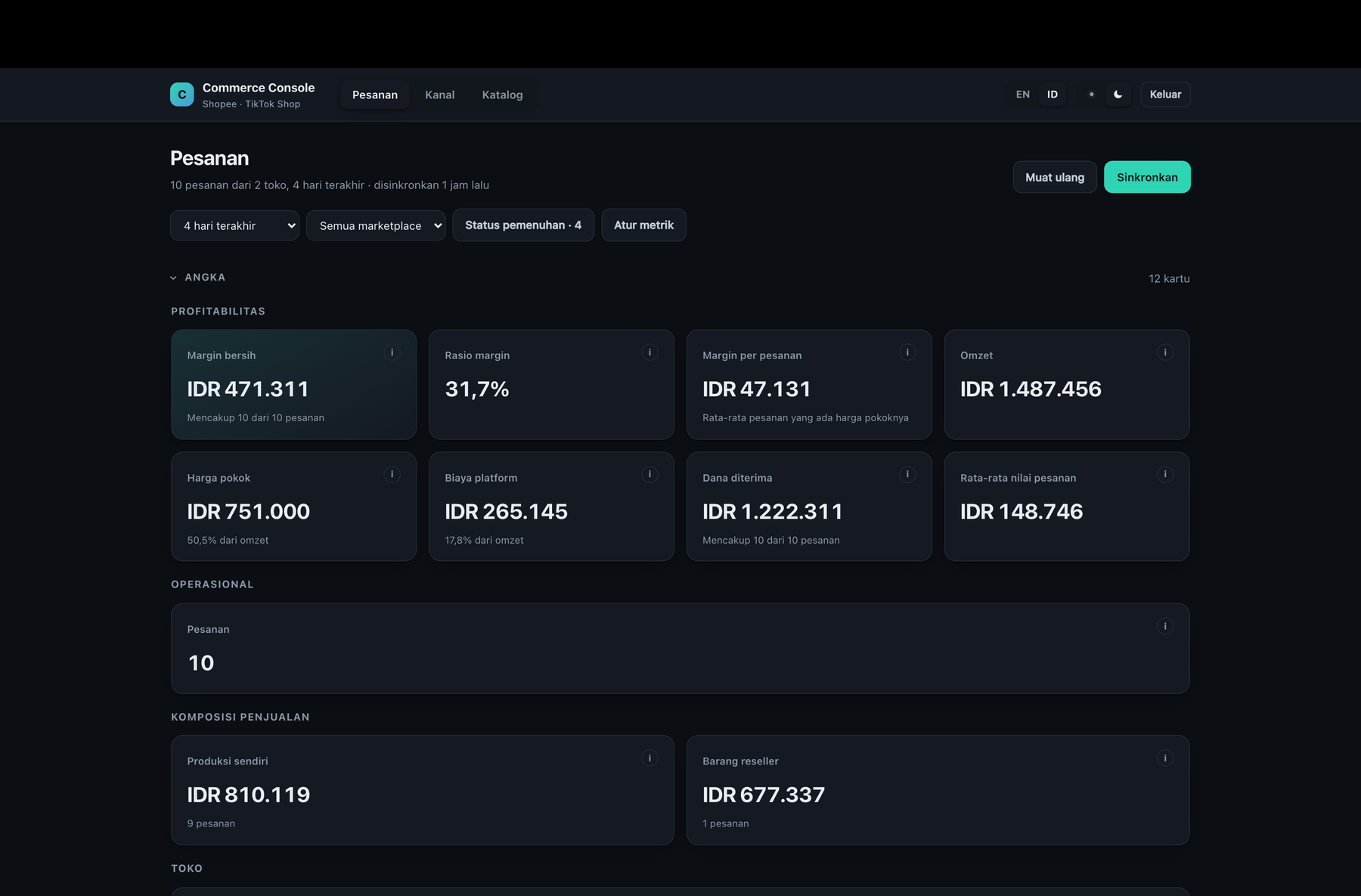1361x896 pixels.
Task: Open the Semua marketplace dropdown
Action: [x=376, y=225]
